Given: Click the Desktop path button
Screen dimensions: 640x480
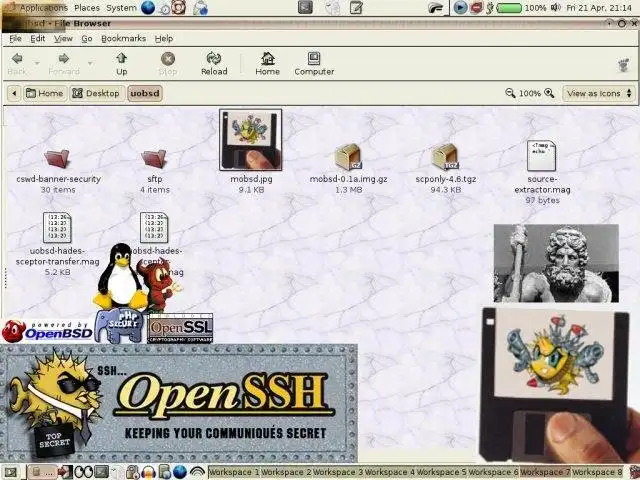Looking at the screenshot, I should [x=96, y=93].
